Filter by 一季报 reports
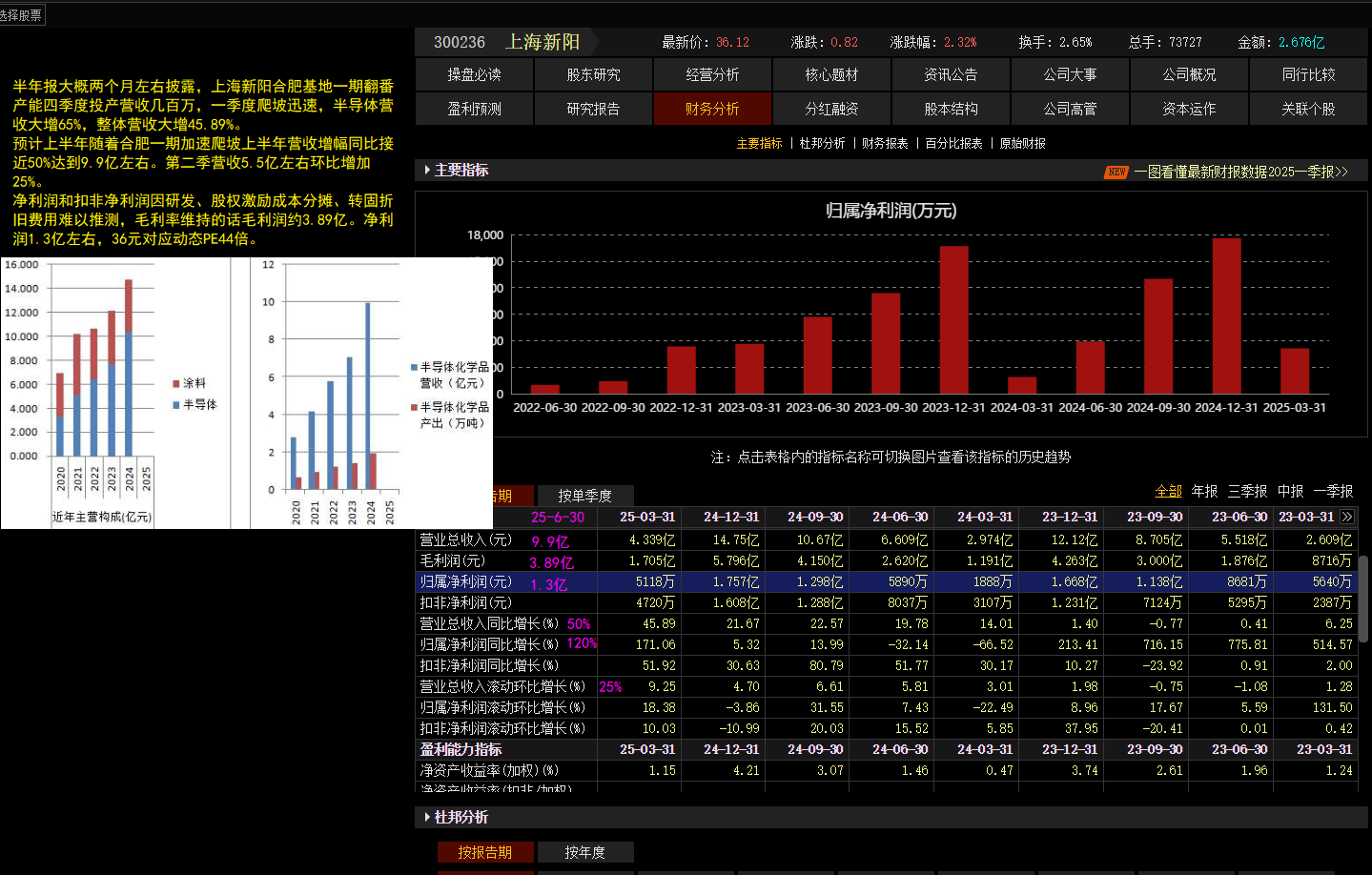The width and height of the screenshot is (1372, 875). [1333, 491]
